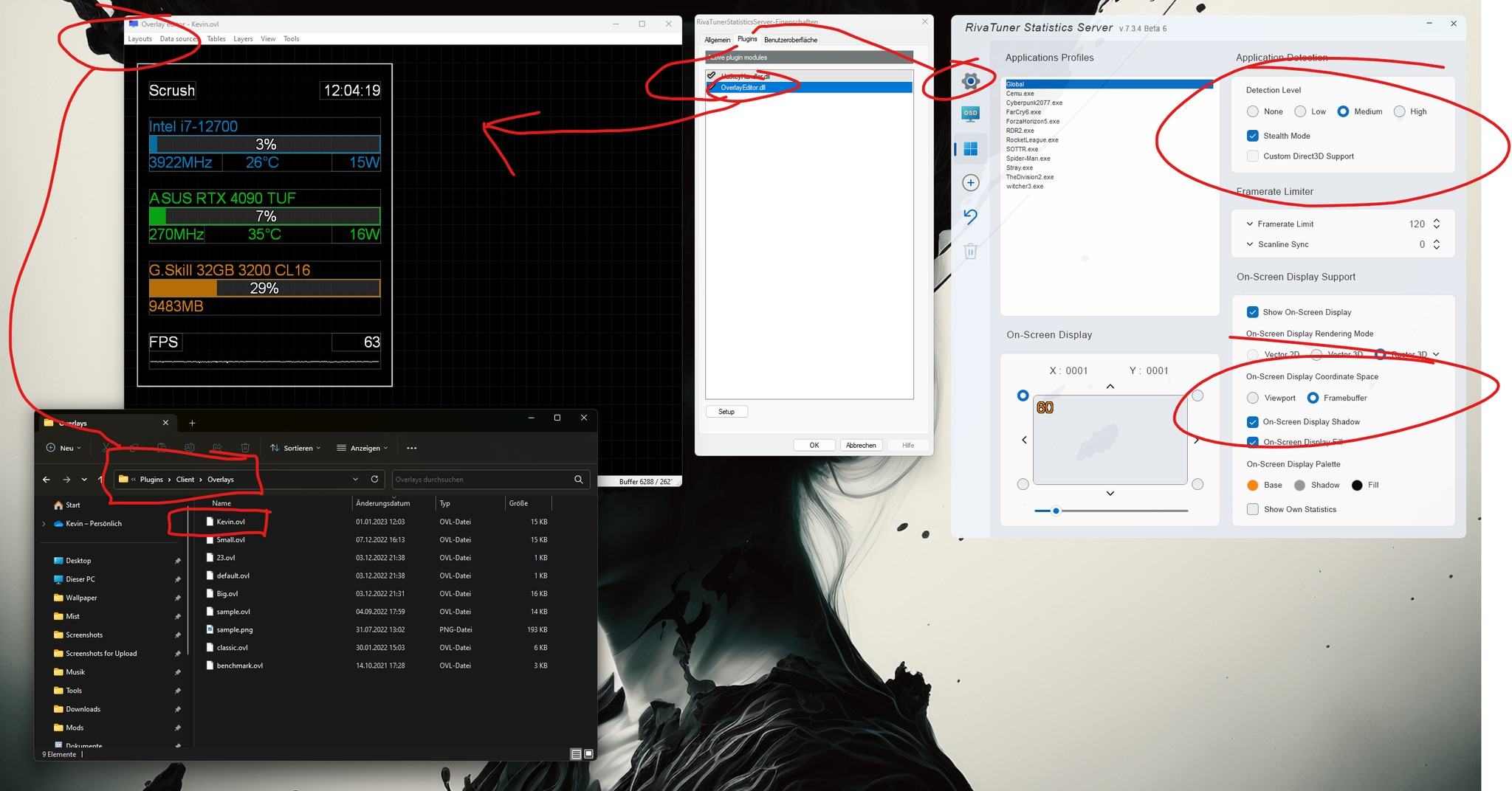The height and width of the screenshot is (791, 1512).
Task: Switch to the Allgemein tab
Action: pyautogui.click(x=717, y=40)
